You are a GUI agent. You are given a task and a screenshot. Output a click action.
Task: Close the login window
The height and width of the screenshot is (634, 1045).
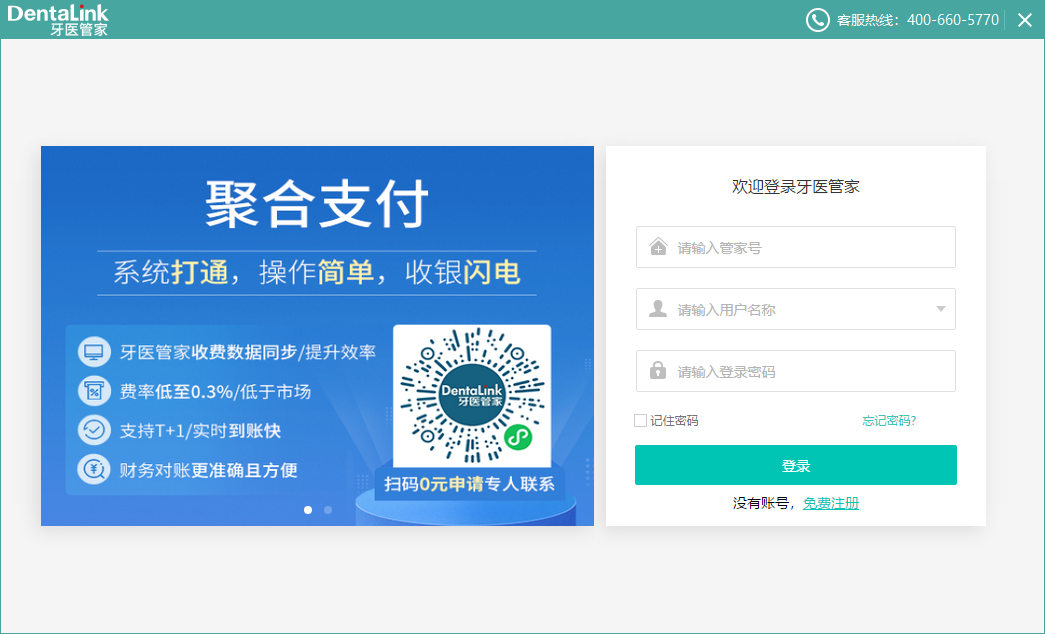click(1025, 20)
